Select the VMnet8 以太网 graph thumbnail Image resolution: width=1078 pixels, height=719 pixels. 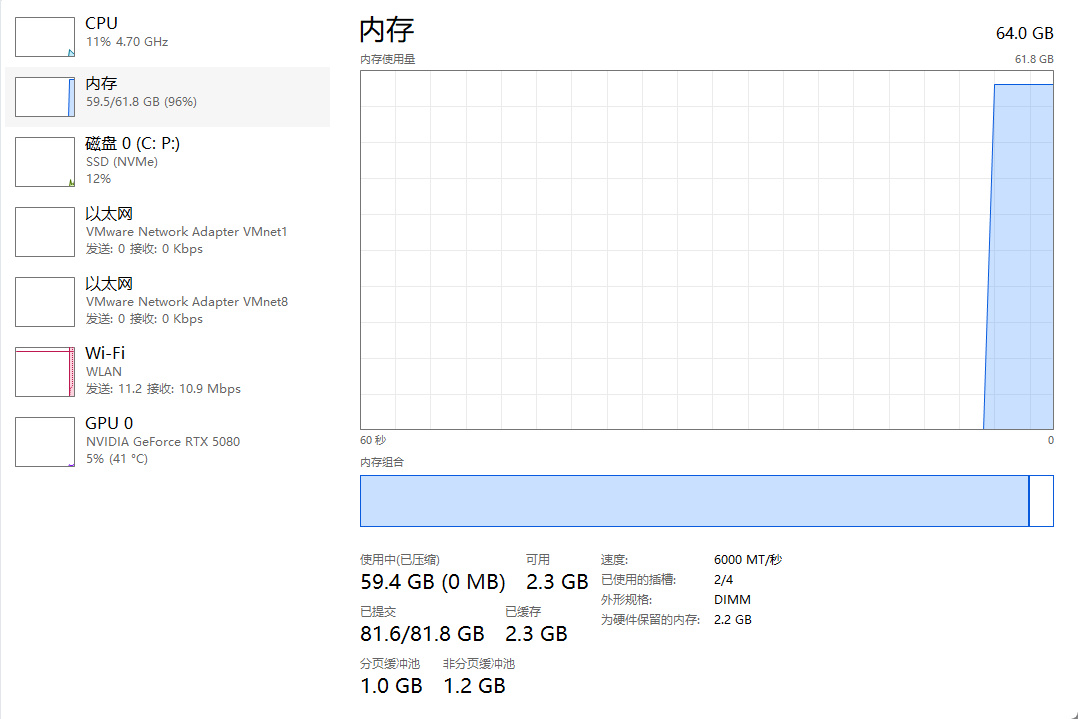coord(44,302)
